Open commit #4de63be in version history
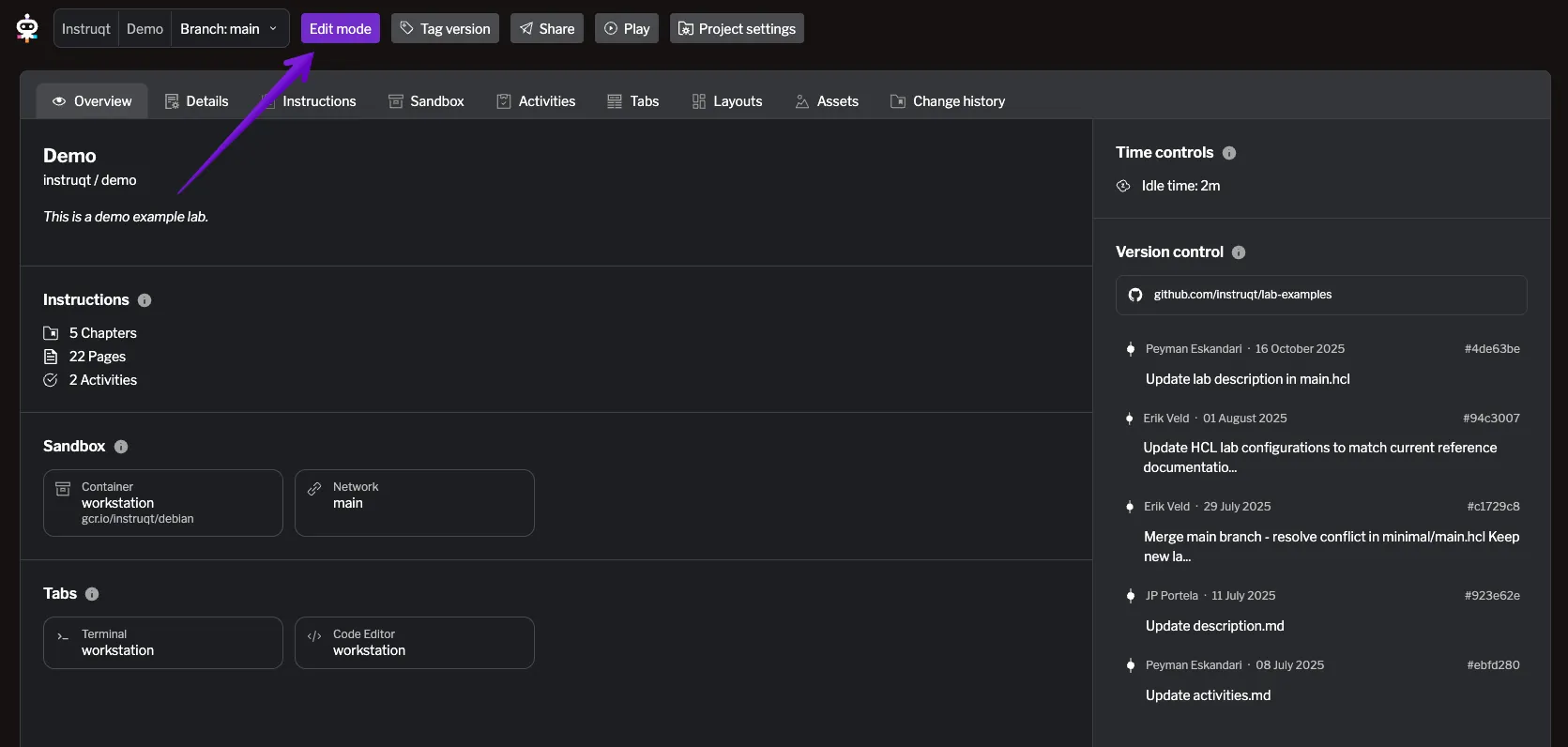The image size is (1568, 747). (1491, 349)
